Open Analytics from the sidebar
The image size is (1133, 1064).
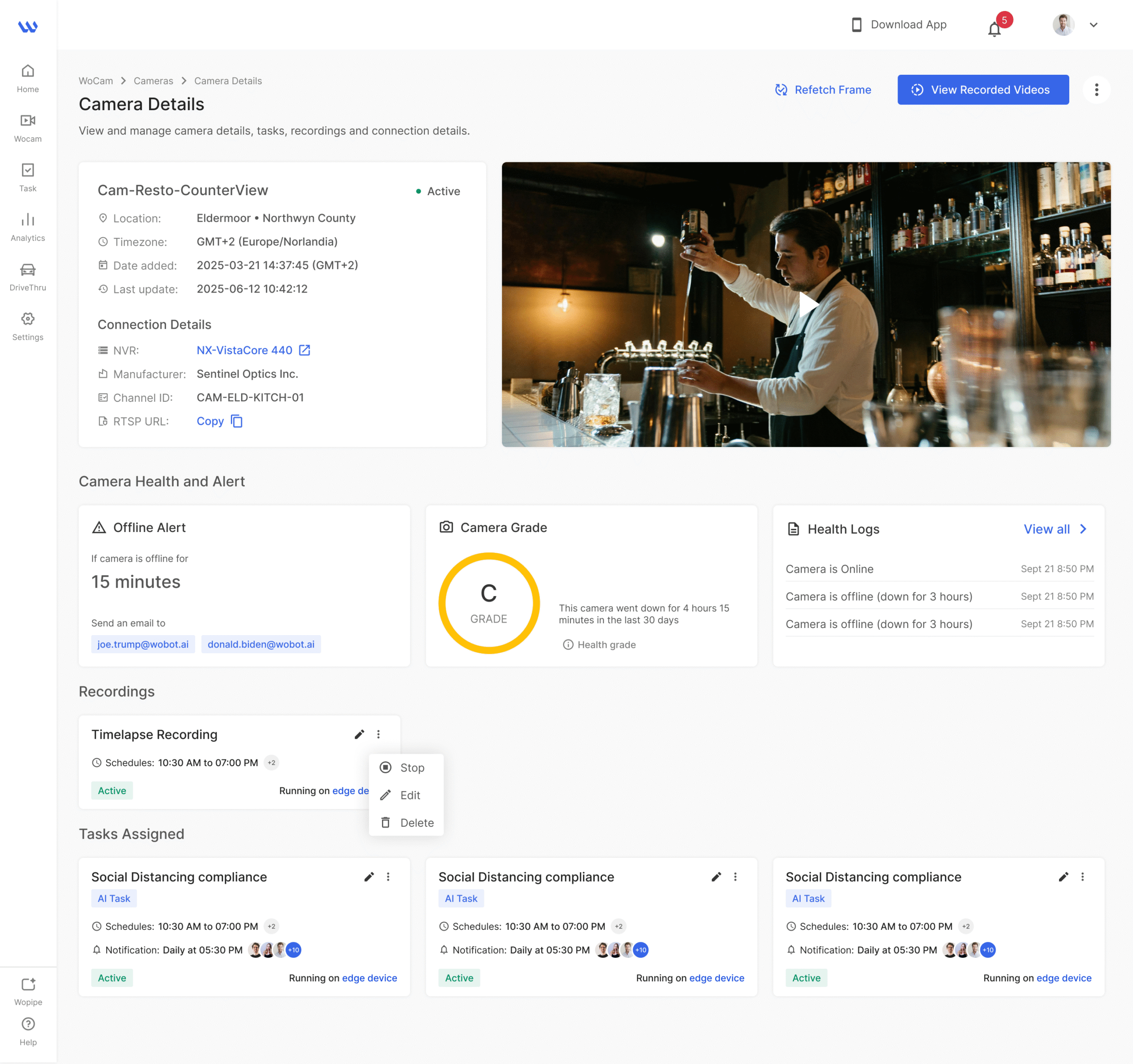point(27,227)
